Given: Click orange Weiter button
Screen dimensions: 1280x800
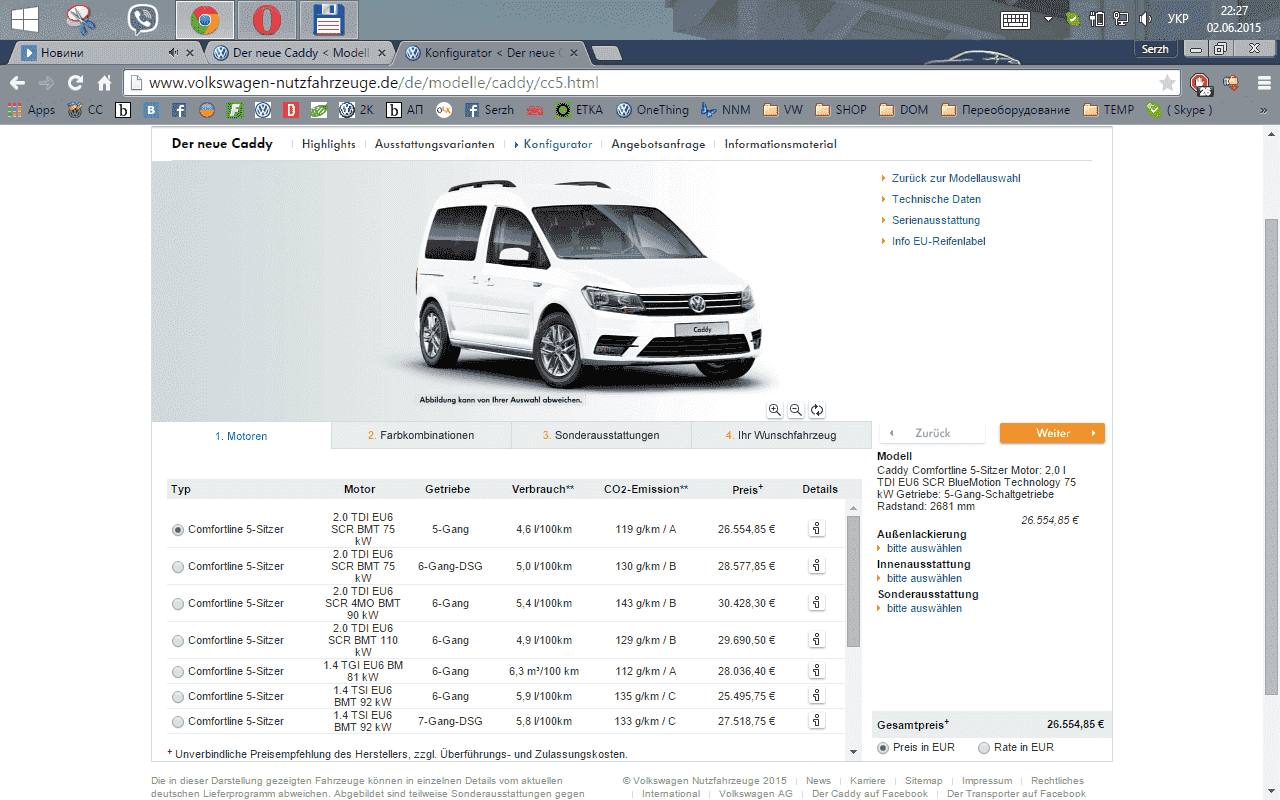Looking at the screenshot, I should (x=1052, y=433).
